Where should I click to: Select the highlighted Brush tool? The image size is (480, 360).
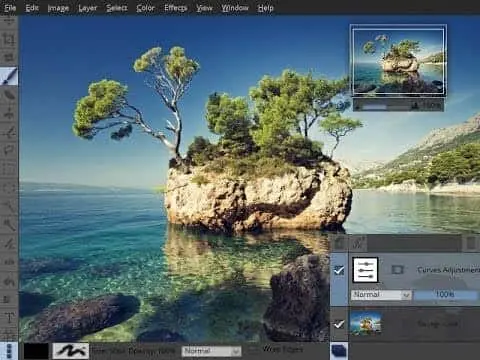pos(9,76)
